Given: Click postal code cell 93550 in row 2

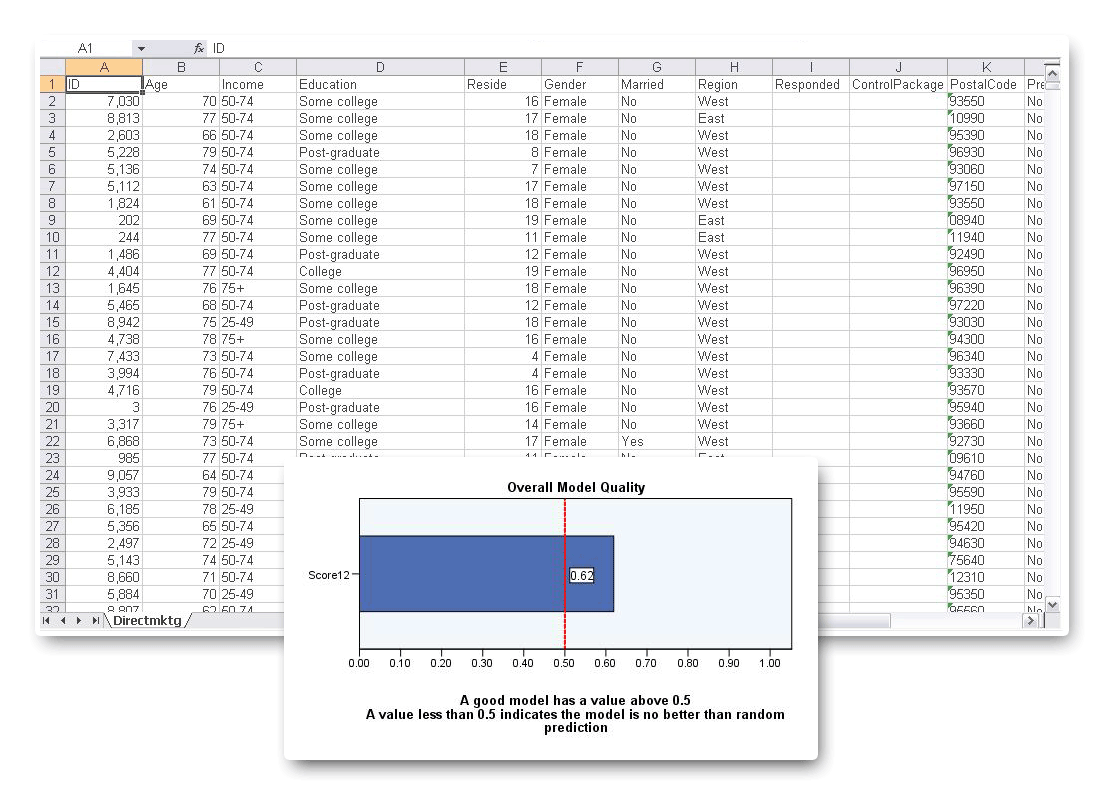Looking at the screenshot, I should coord(986,101).
